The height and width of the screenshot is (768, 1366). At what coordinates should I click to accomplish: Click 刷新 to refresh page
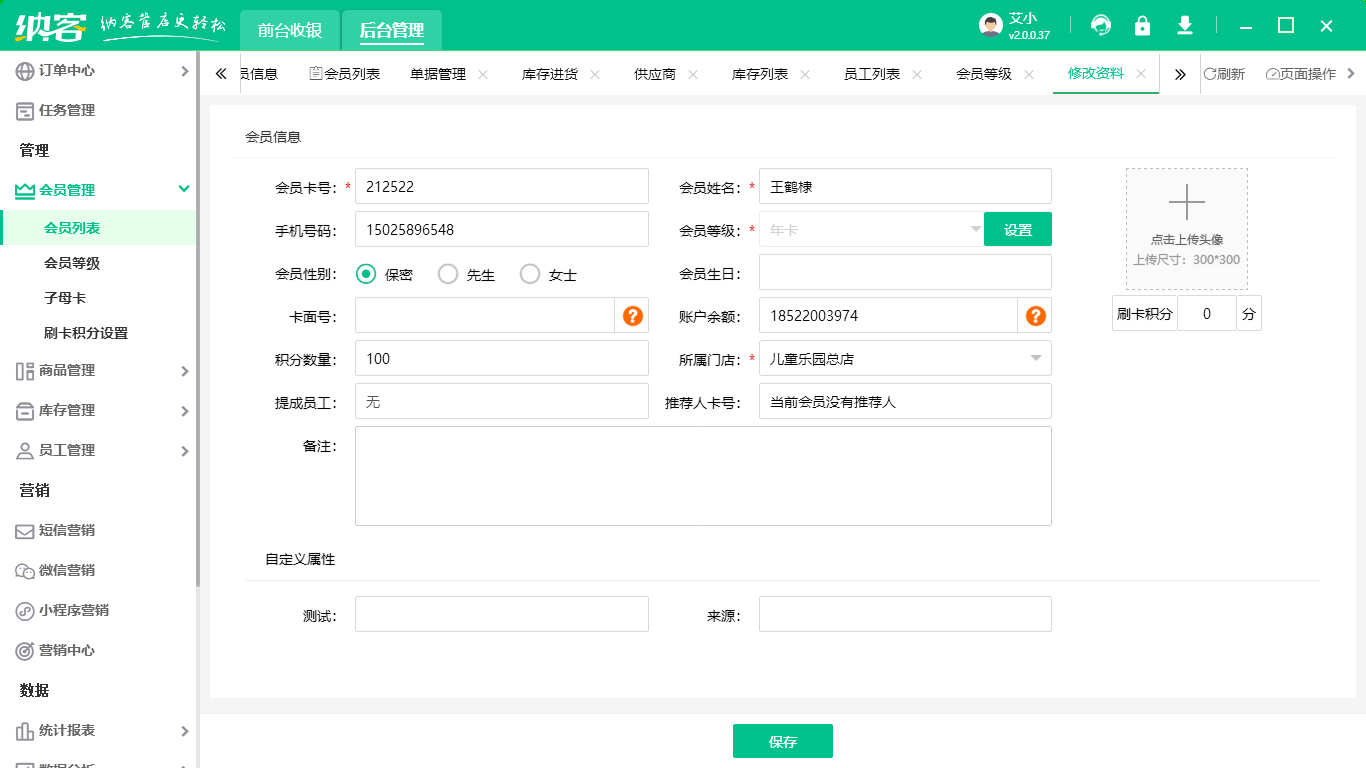pyautogui.click(x=1224, y=74)
